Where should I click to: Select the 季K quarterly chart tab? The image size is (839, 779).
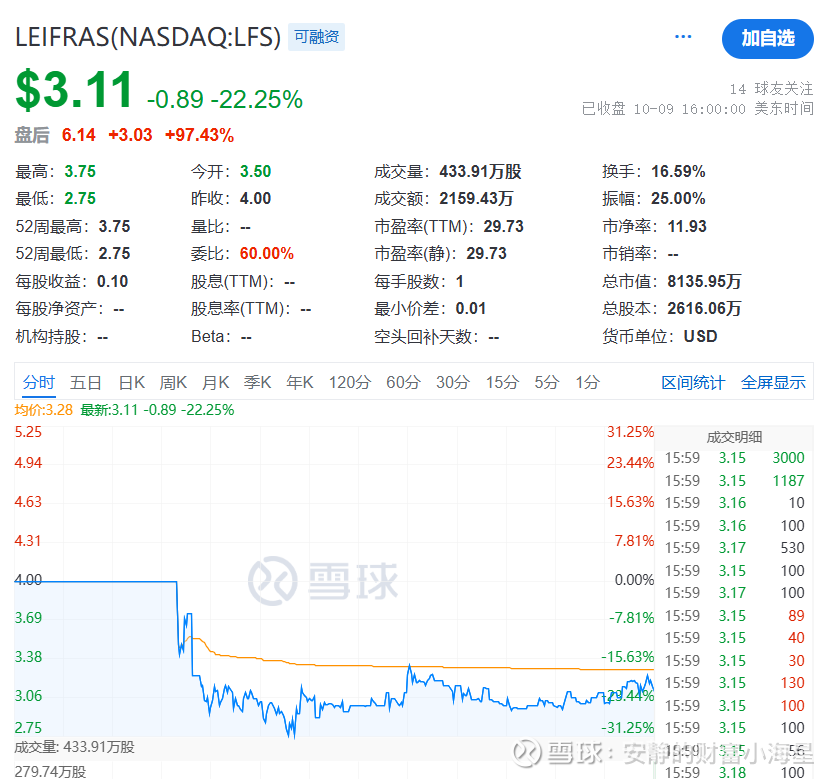[257, 383]
